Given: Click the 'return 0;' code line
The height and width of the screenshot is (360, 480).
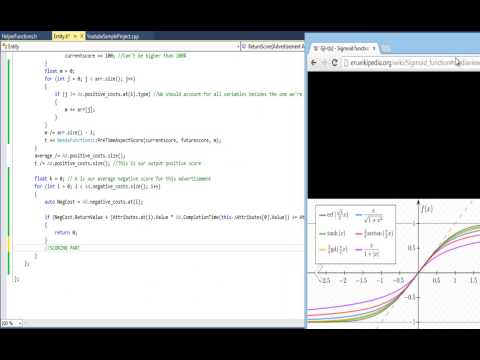Looking at the screenshot, I should [x=66, y=233].
